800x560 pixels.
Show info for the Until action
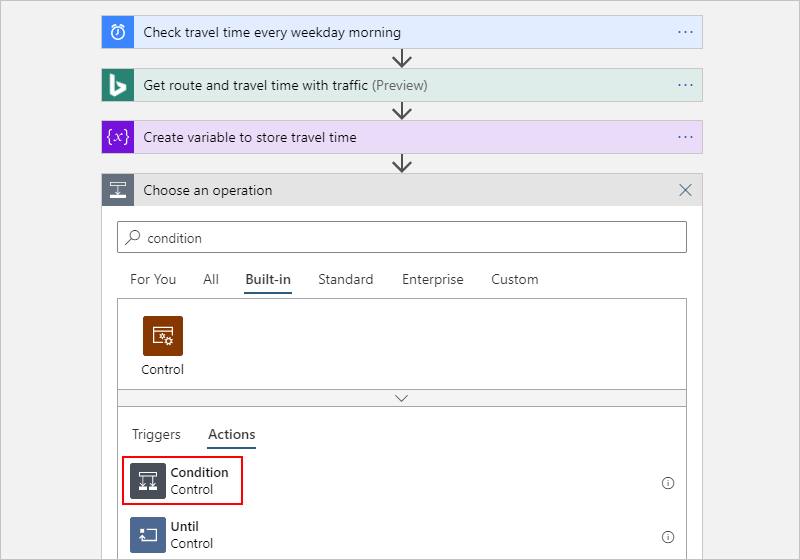tap(668, 536)
